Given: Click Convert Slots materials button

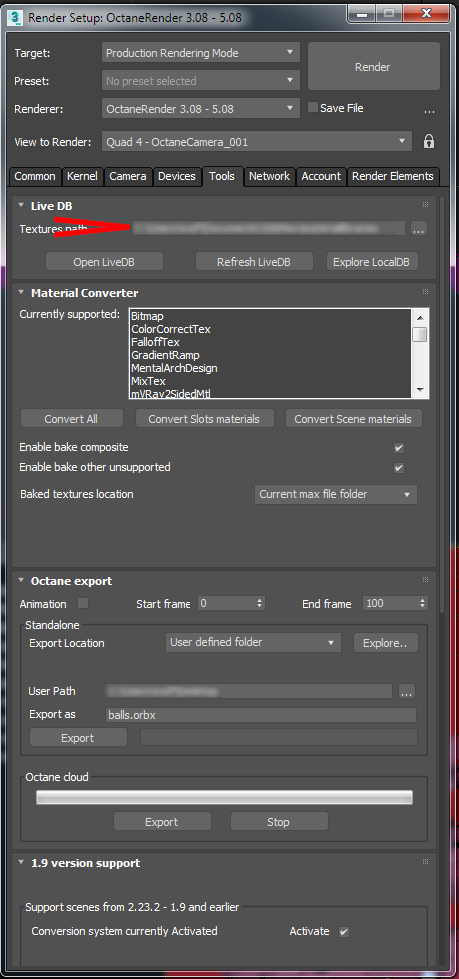Looking at the screenshot, I should coord(204,419).
